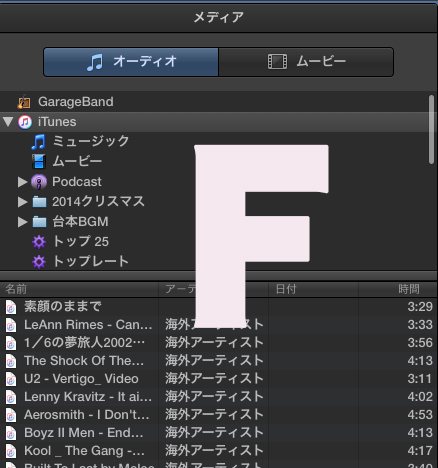The image size is (438, 468).
Task: Click file icon for Aerosmith track
Action: pos(11,415)
